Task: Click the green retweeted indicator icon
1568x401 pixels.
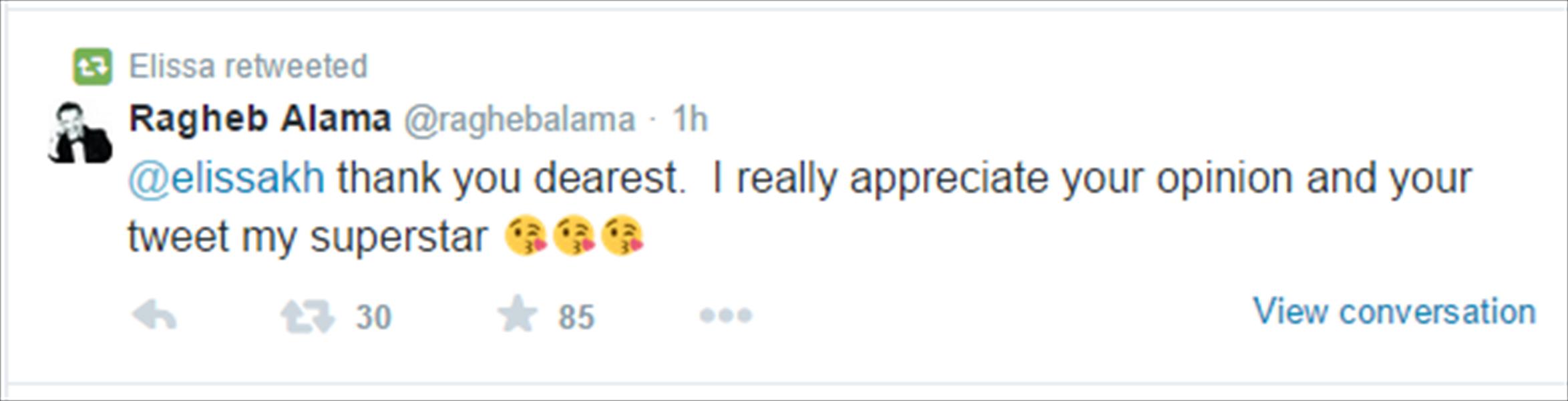Action: pos(92,66)
